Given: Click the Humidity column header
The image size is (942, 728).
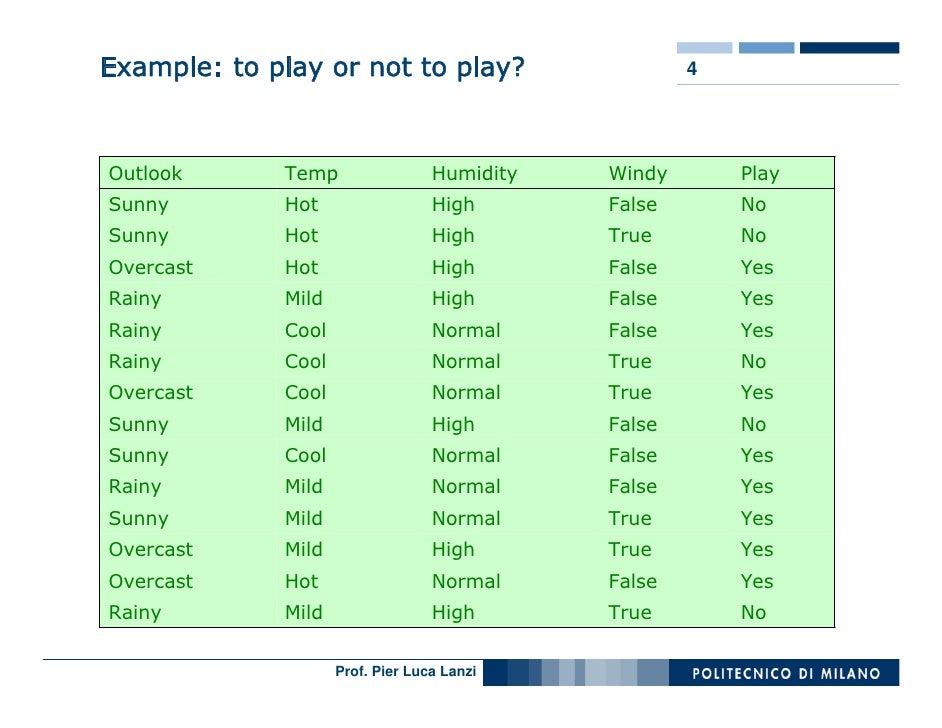Looking at the screenshot, I should coord(474,173).
